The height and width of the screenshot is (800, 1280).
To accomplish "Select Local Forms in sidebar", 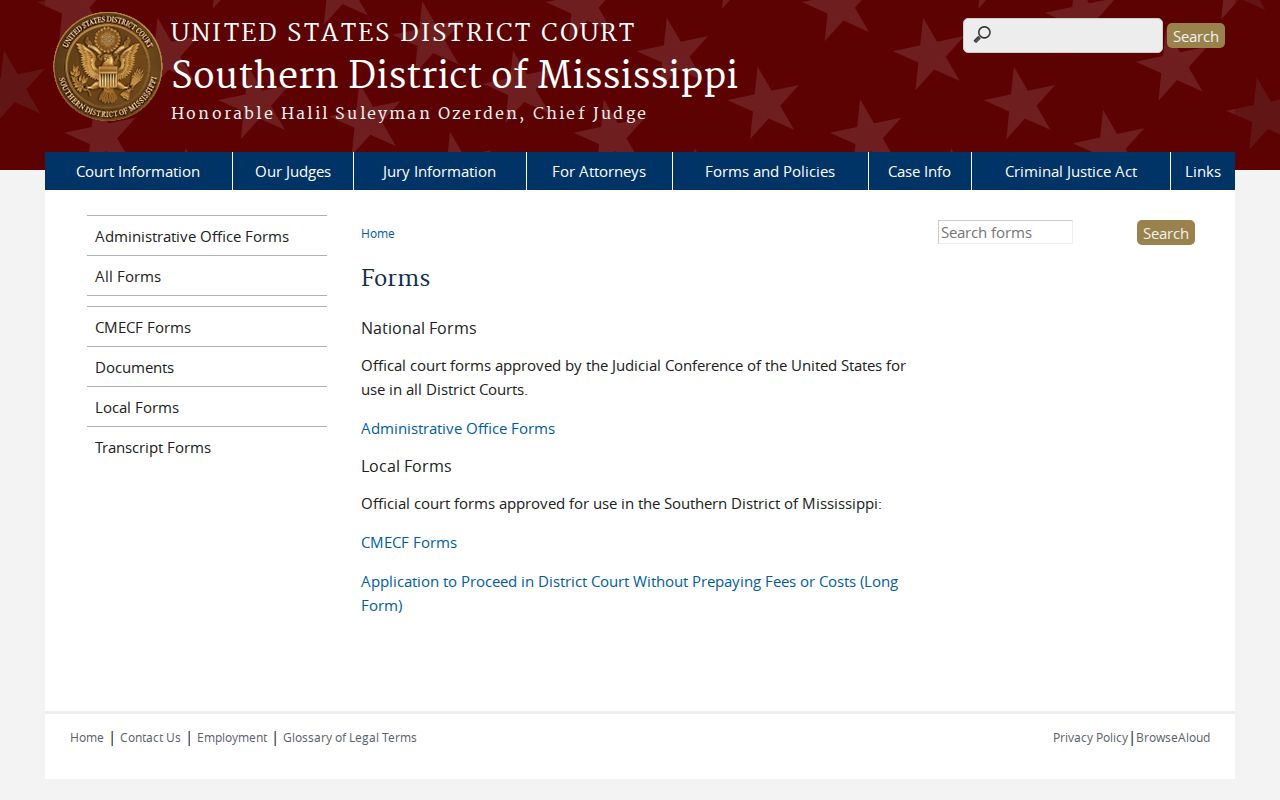I will pos(207,407).
